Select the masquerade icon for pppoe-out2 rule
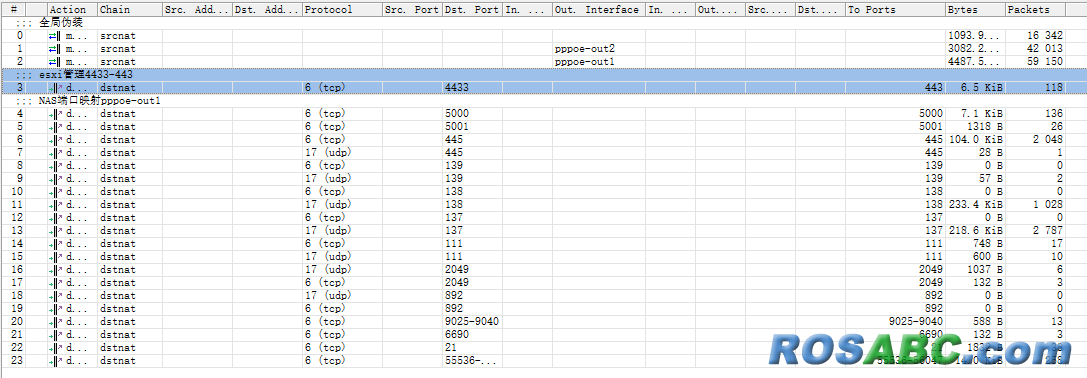The width and height of the screenshot is (1087, 378). point(55,49)
